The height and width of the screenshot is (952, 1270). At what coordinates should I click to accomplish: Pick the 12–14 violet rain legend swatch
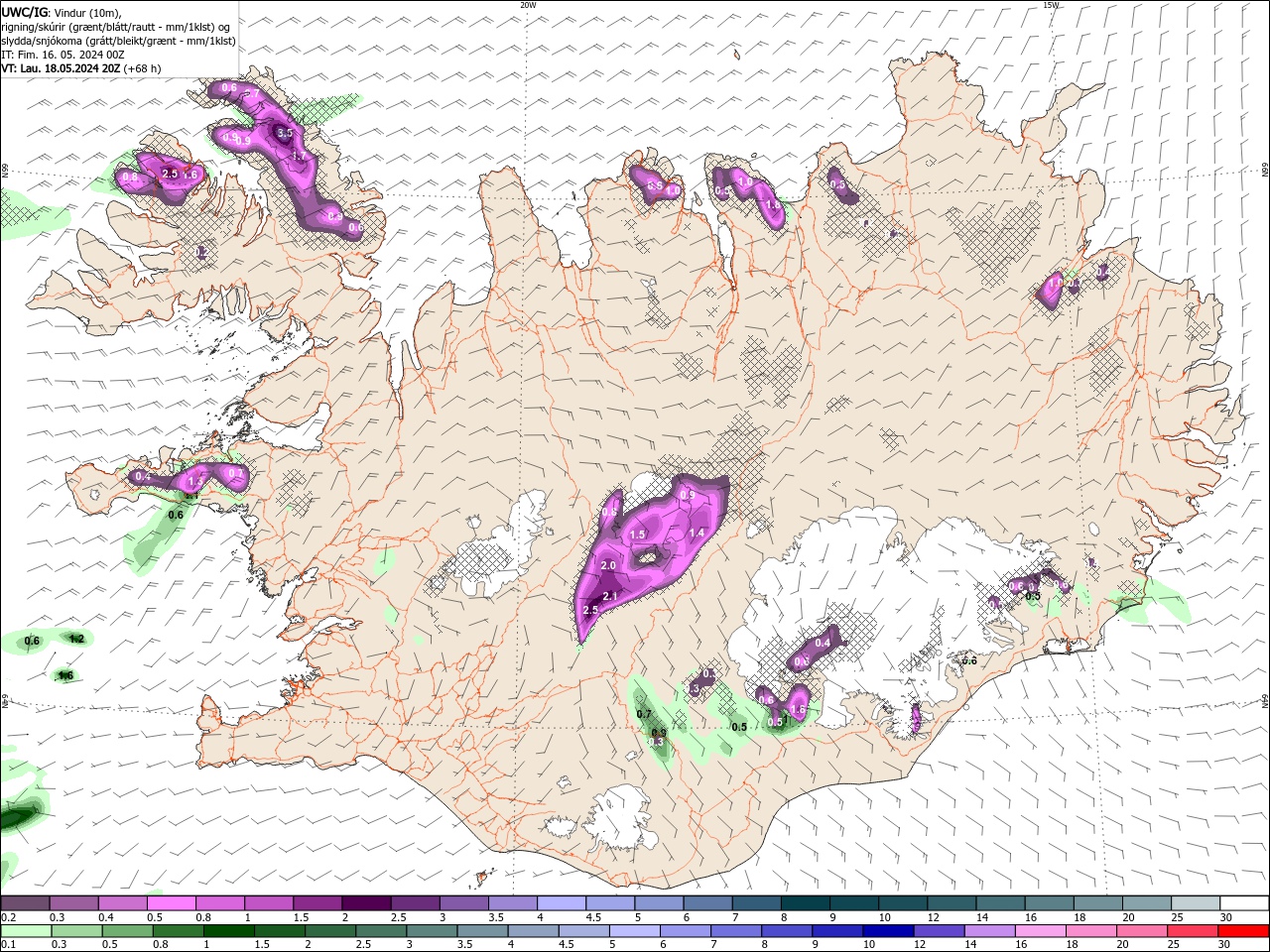click(939, 931)
